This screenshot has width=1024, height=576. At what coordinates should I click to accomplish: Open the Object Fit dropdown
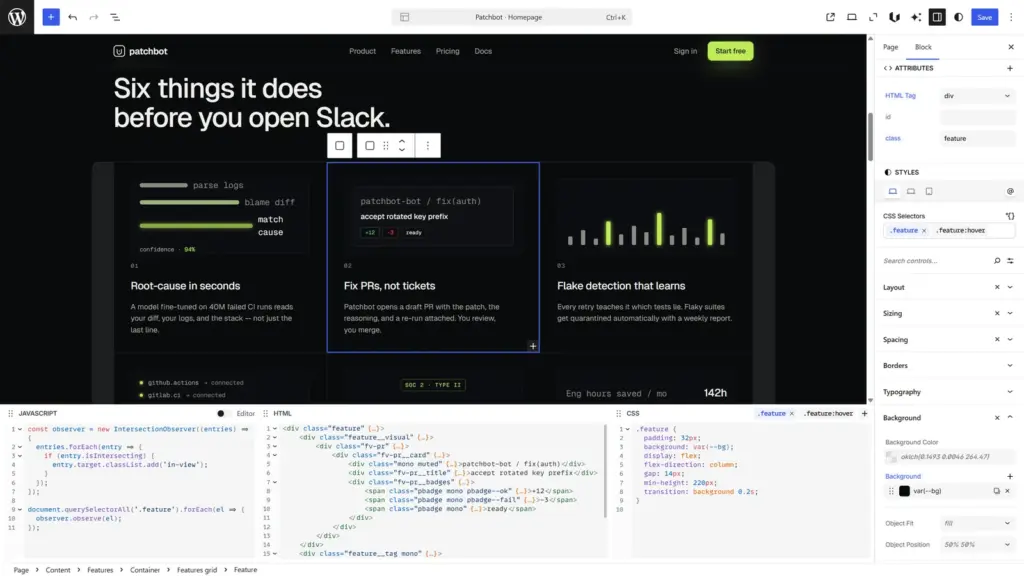[x=977, y=523]
